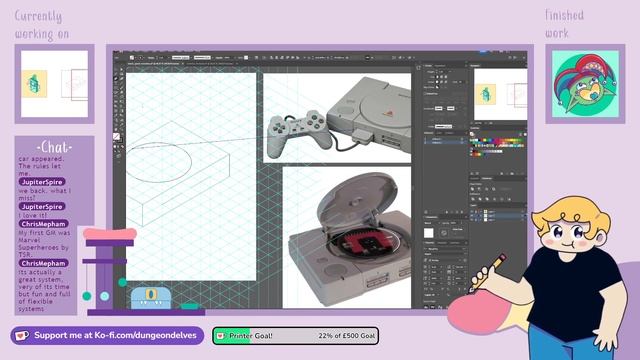The image size is (640, 360).
Task: Open the blending mode dropdown in Transparency
Action: pos(432,223)
